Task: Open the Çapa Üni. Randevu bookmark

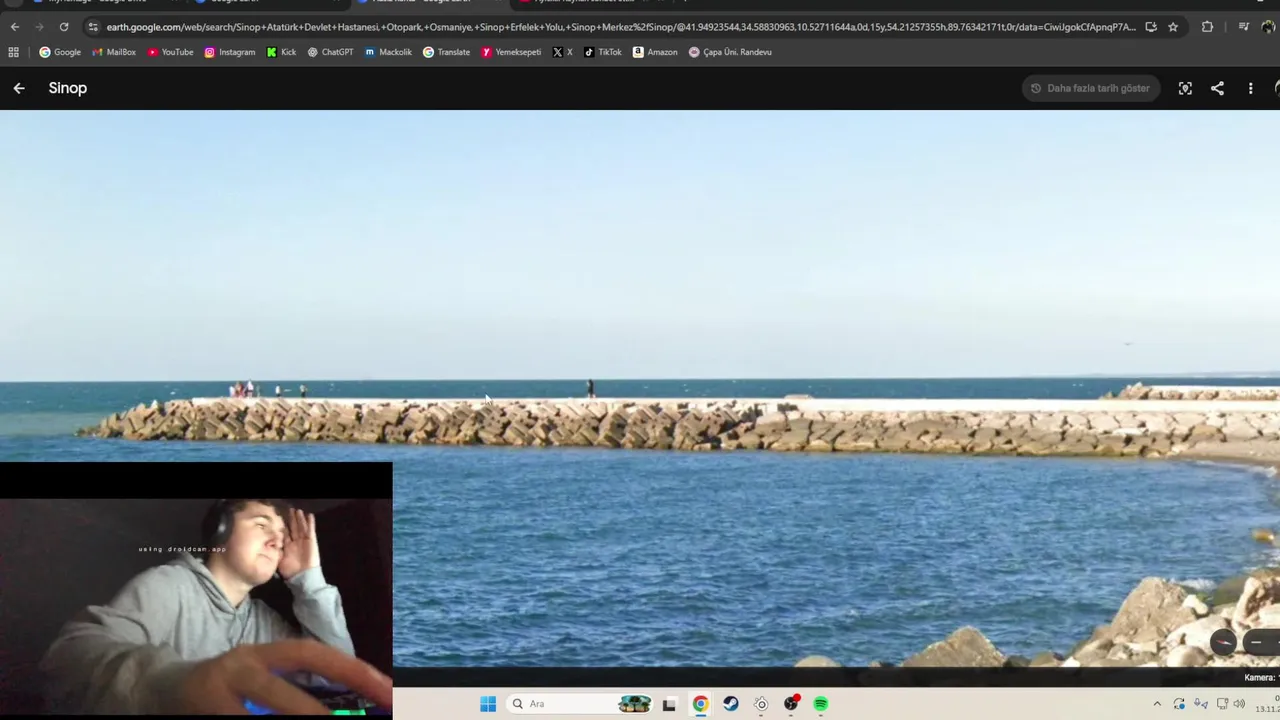Action: [x=730, y=52]
